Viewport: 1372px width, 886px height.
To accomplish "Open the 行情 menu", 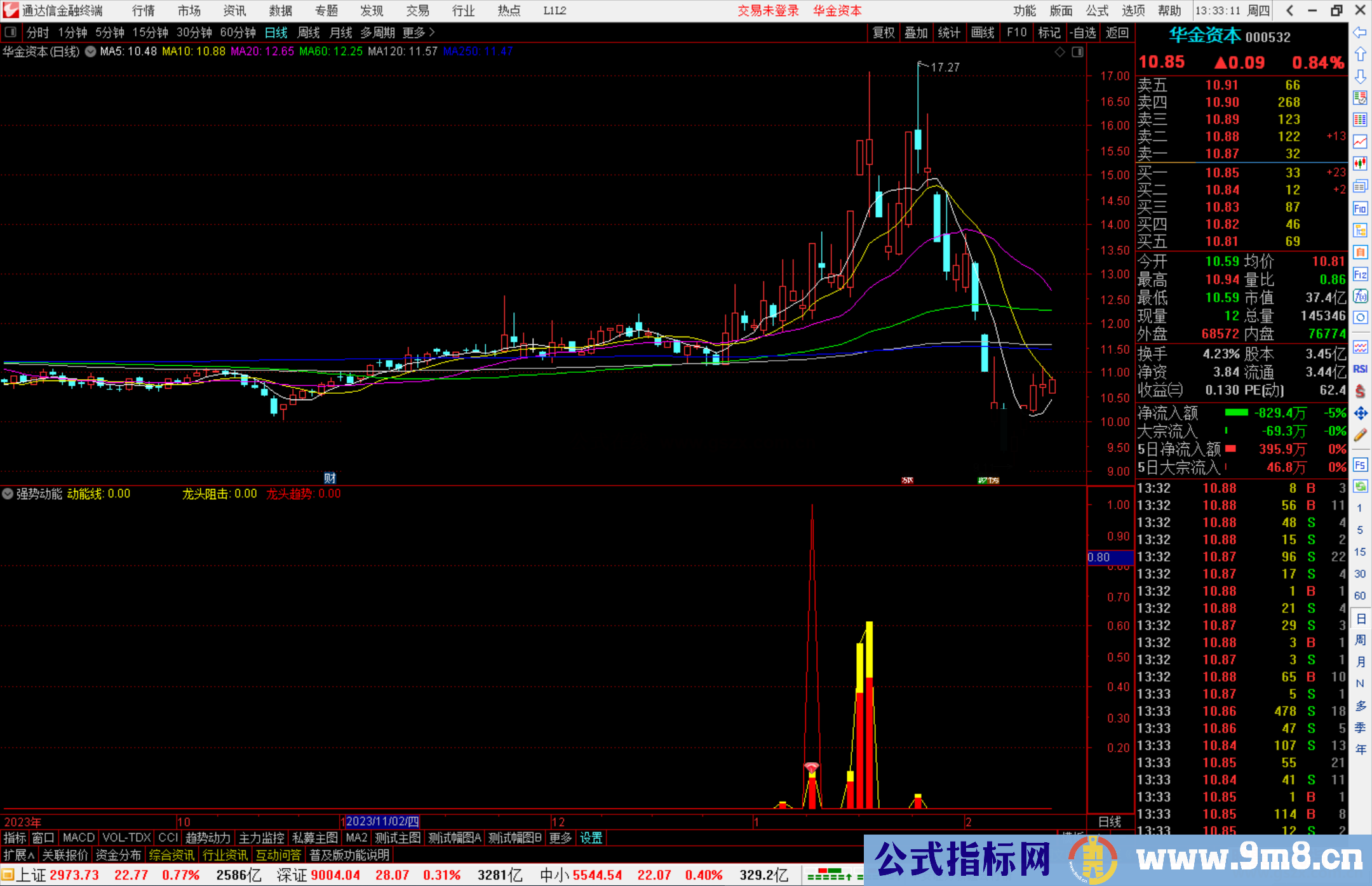I will (x=144, y=11).
